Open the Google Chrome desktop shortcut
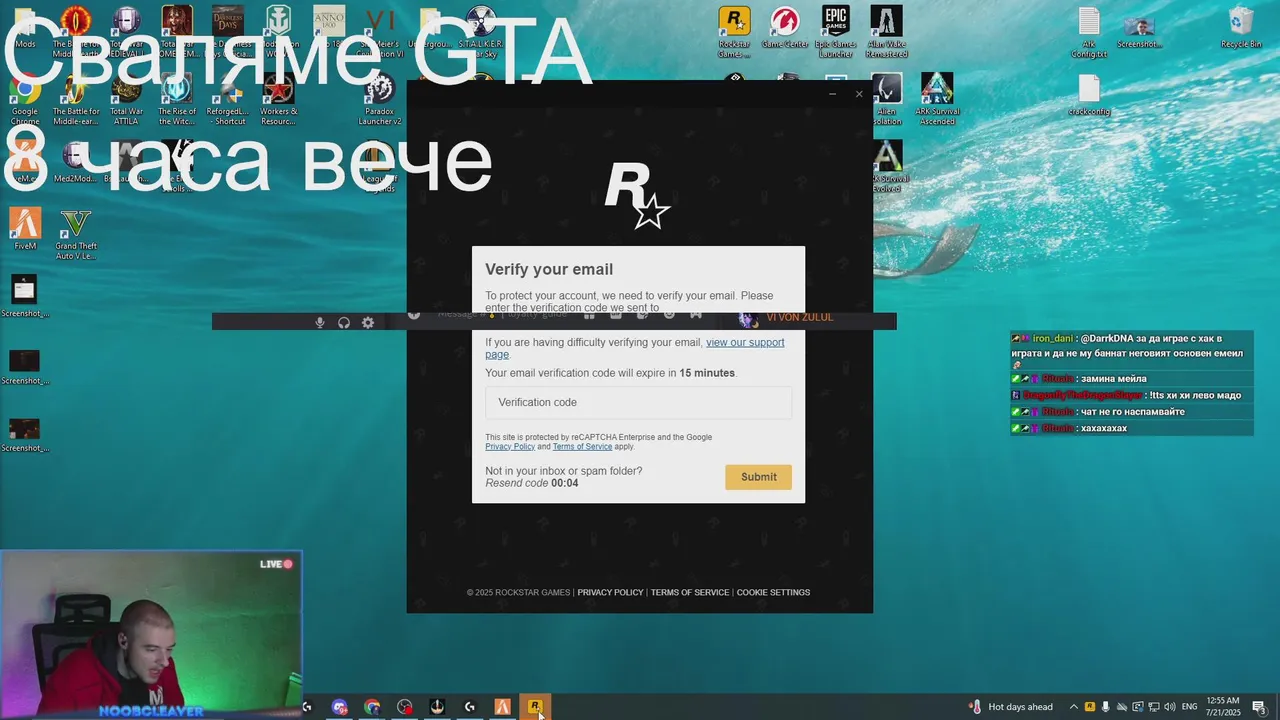This screenshot has height=720, width=1280. point(25,99)
